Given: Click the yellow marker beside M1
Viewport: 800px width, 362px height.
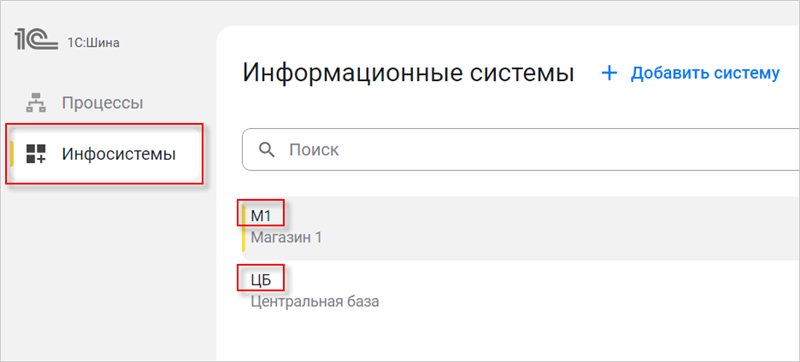Looking at the screenshot, I should pos(243,228).
